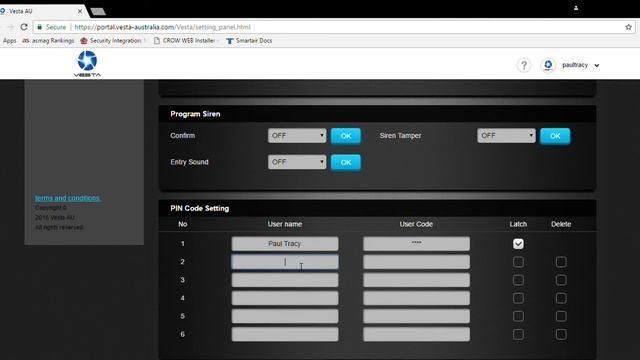Viewport: 640px width, 360px height.
Task: Click OK next to Siren Tamper
Action: point(555,136)
